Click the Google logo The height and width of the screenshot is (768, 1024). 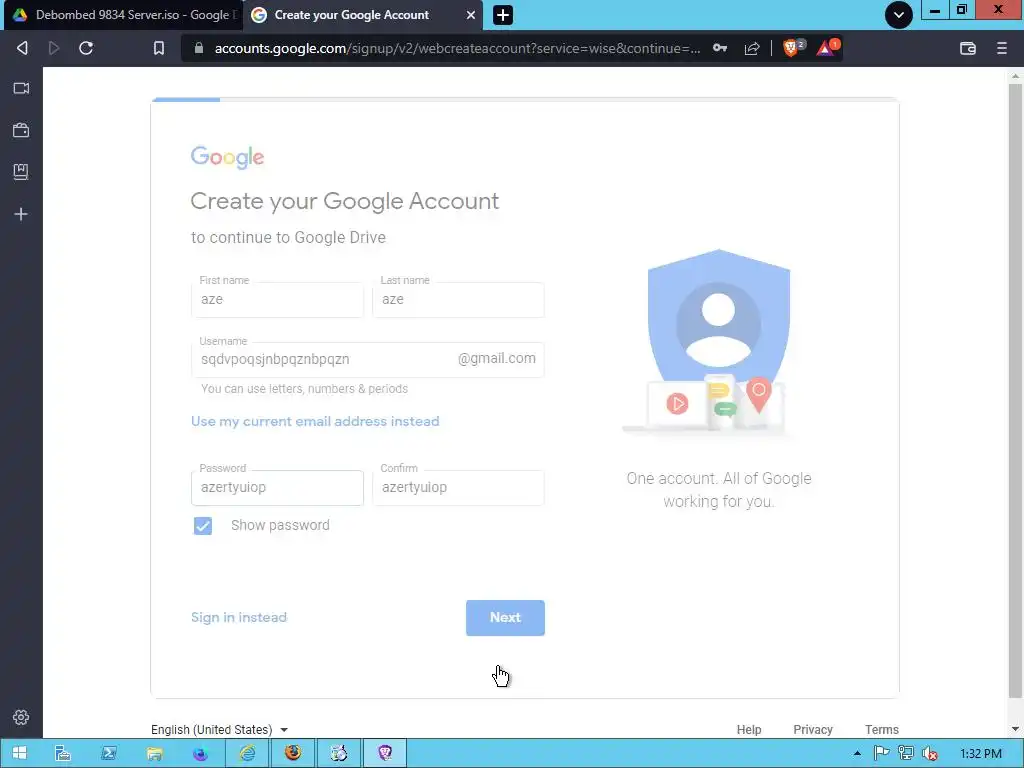(227, 157)
